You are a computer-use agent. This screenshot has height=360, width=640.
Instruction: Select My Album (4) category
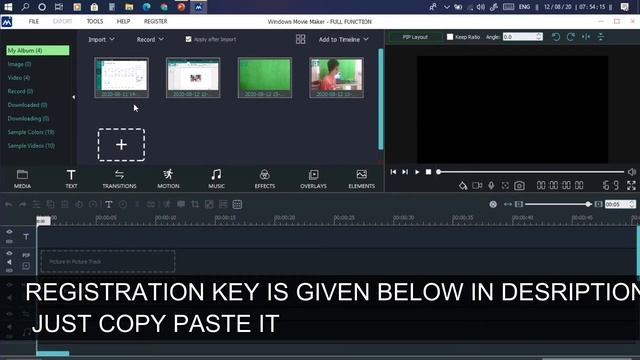click(x=38, y=50)
